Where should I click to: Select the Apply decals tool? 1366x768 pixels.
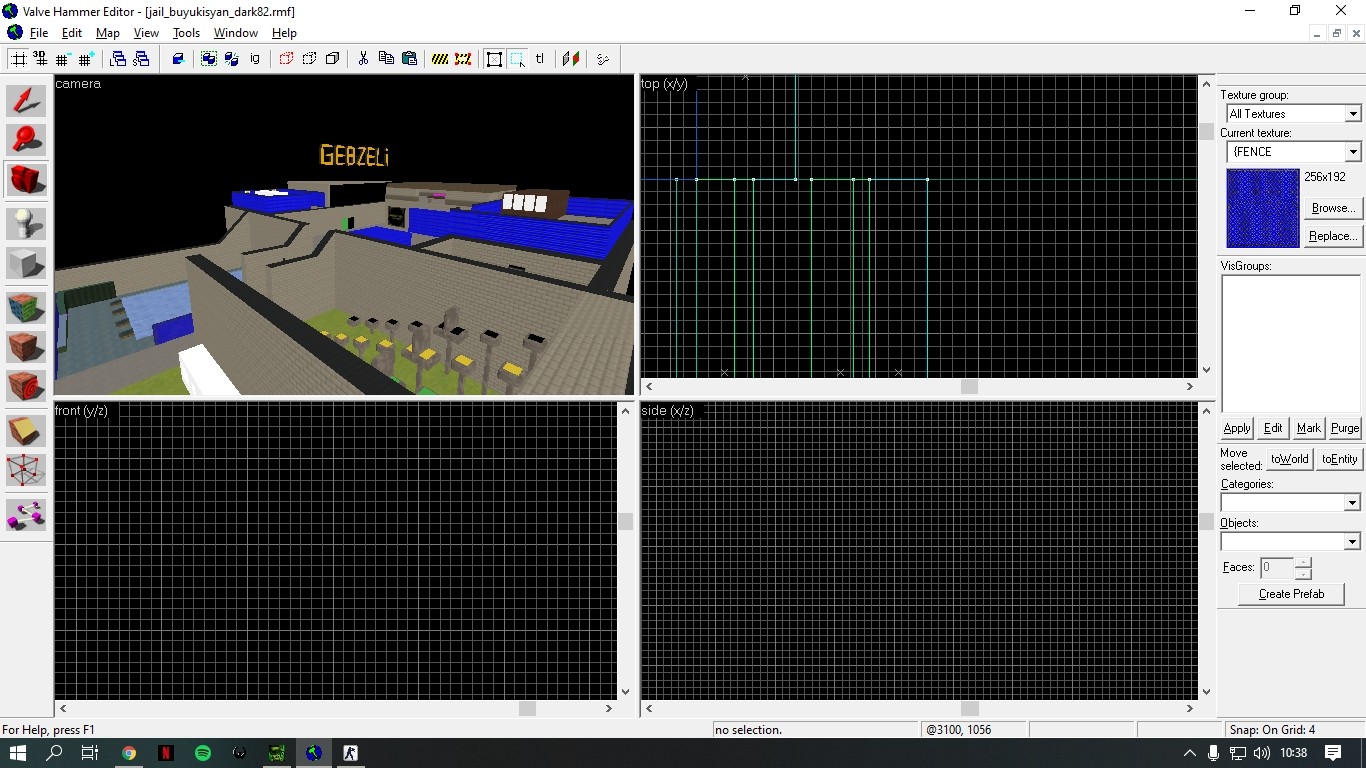tap(26, 386)
